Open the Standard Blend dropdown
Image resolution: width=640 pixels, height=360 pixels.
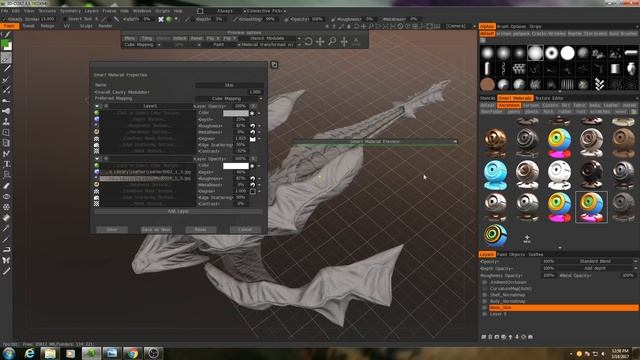pyautogui.click(x=596, y=261)
